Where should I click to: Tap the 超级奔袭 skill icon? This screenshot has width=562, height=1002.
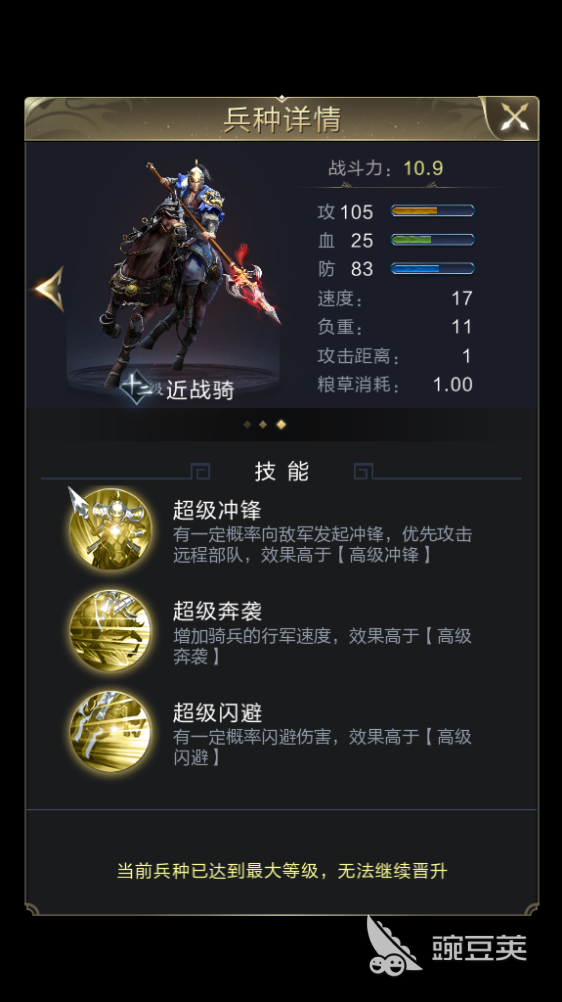(x=111, y=630)
